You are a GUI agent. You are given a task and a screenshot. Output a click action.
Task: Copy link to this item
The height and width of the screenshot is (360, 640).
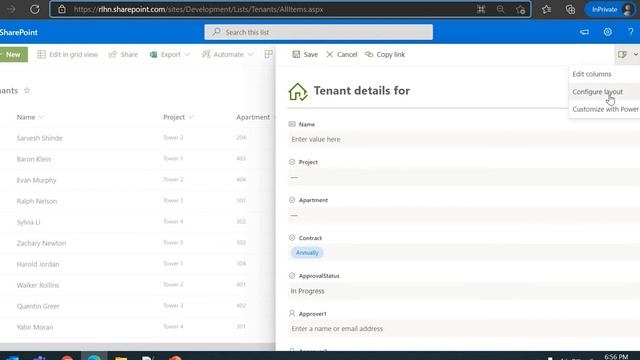coord(385,54)
